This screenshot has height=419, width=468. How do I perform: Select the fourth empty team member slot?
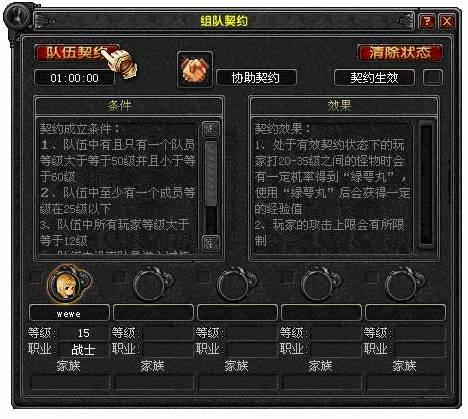pyautogui.click(x=320, y=284)
